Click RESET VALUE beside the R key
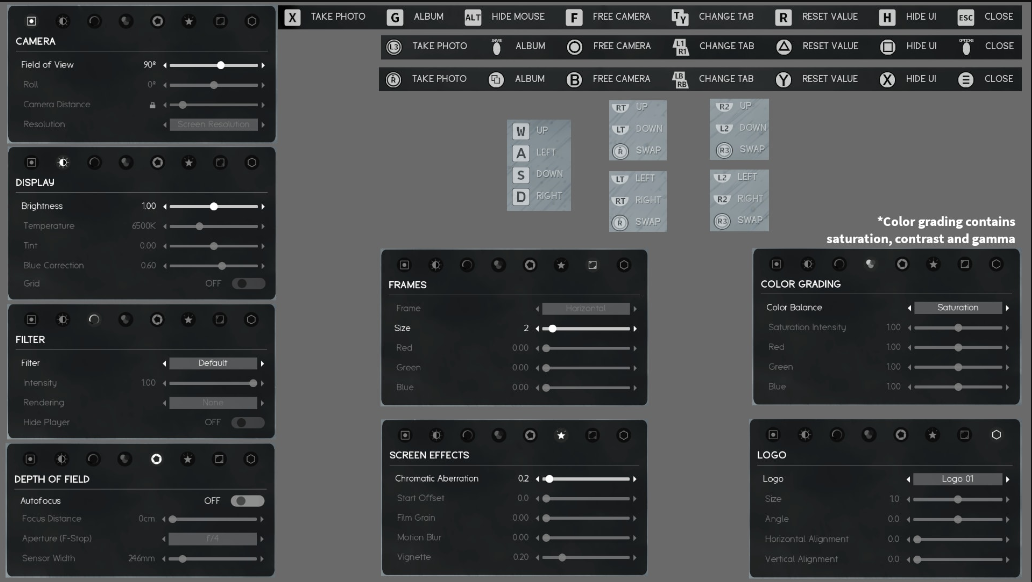The width and height of the screenshot is (1032, 582). 830,16
